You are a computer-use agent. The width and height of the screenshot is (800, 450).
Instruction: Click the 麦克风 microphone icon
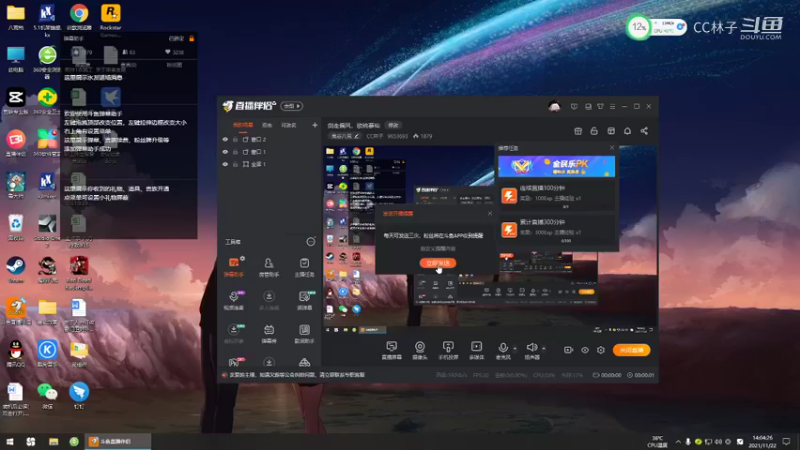click(503, 347)
